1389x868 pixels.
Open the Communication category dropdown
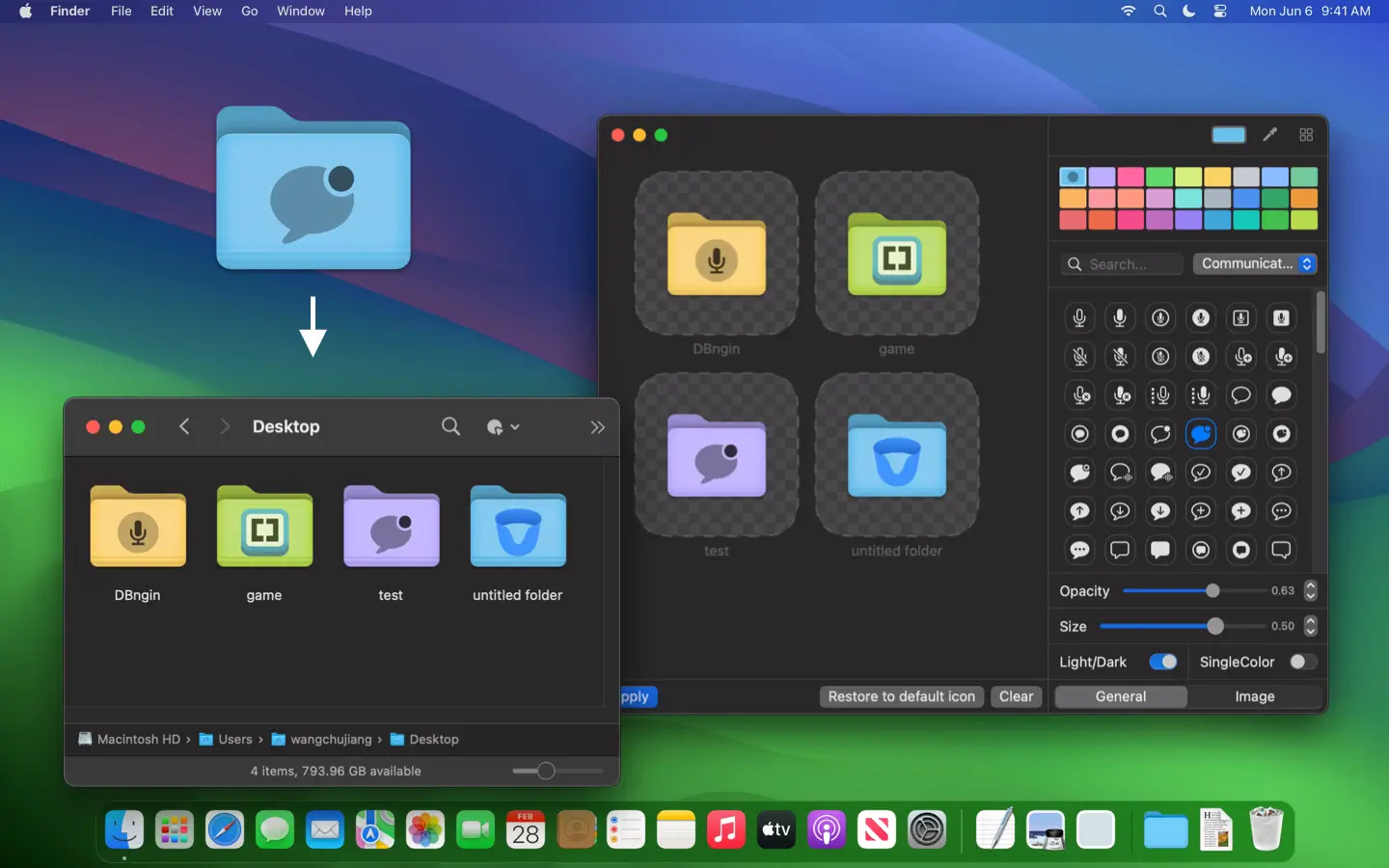[x=1254, y=263]
